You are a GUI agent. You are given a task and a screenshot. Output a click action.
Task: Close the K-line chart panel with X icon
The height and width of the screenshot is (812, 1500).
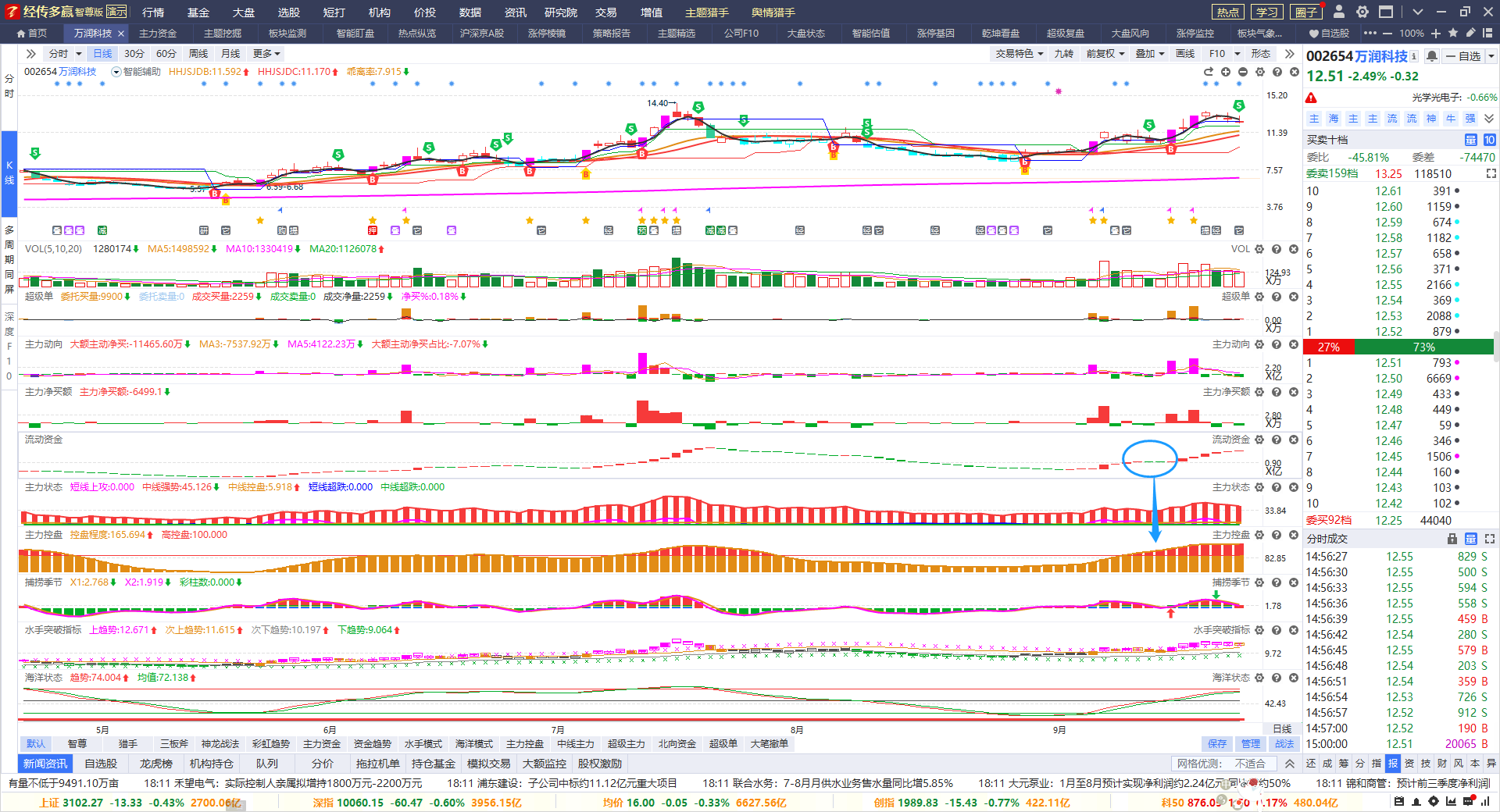click(1295, 72)
